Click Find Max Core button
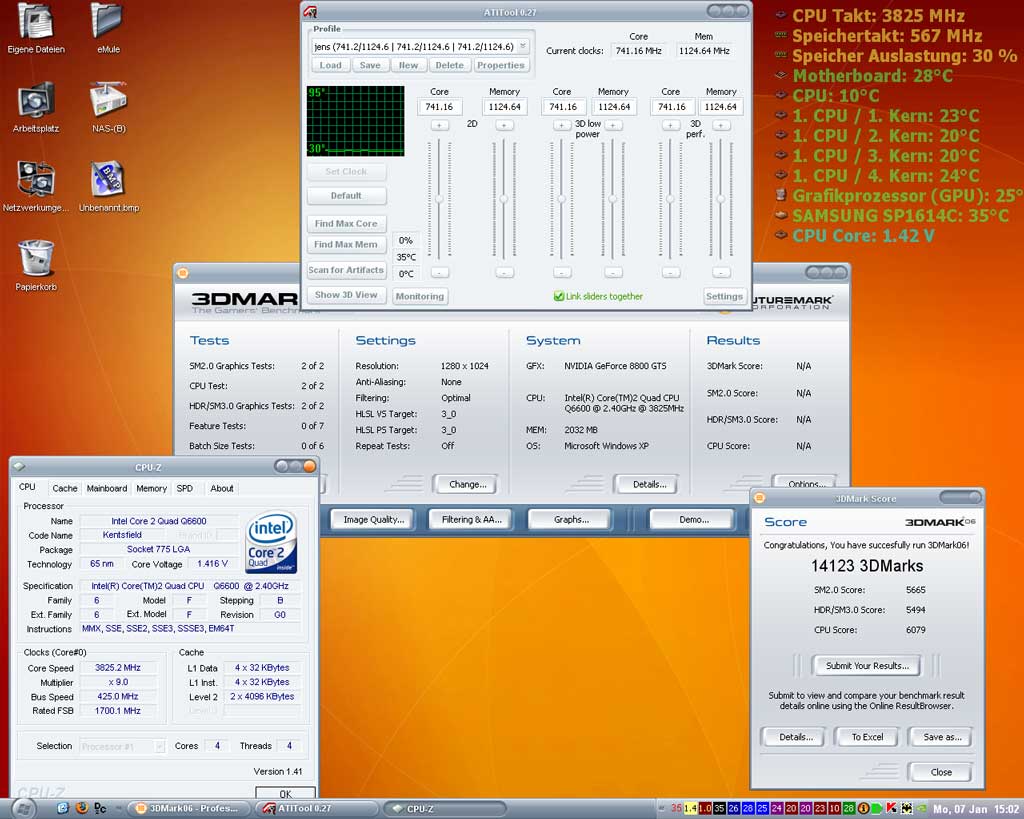Viewport: 1024px width, 819px height. pyautogui.click(x=346, y=223)
